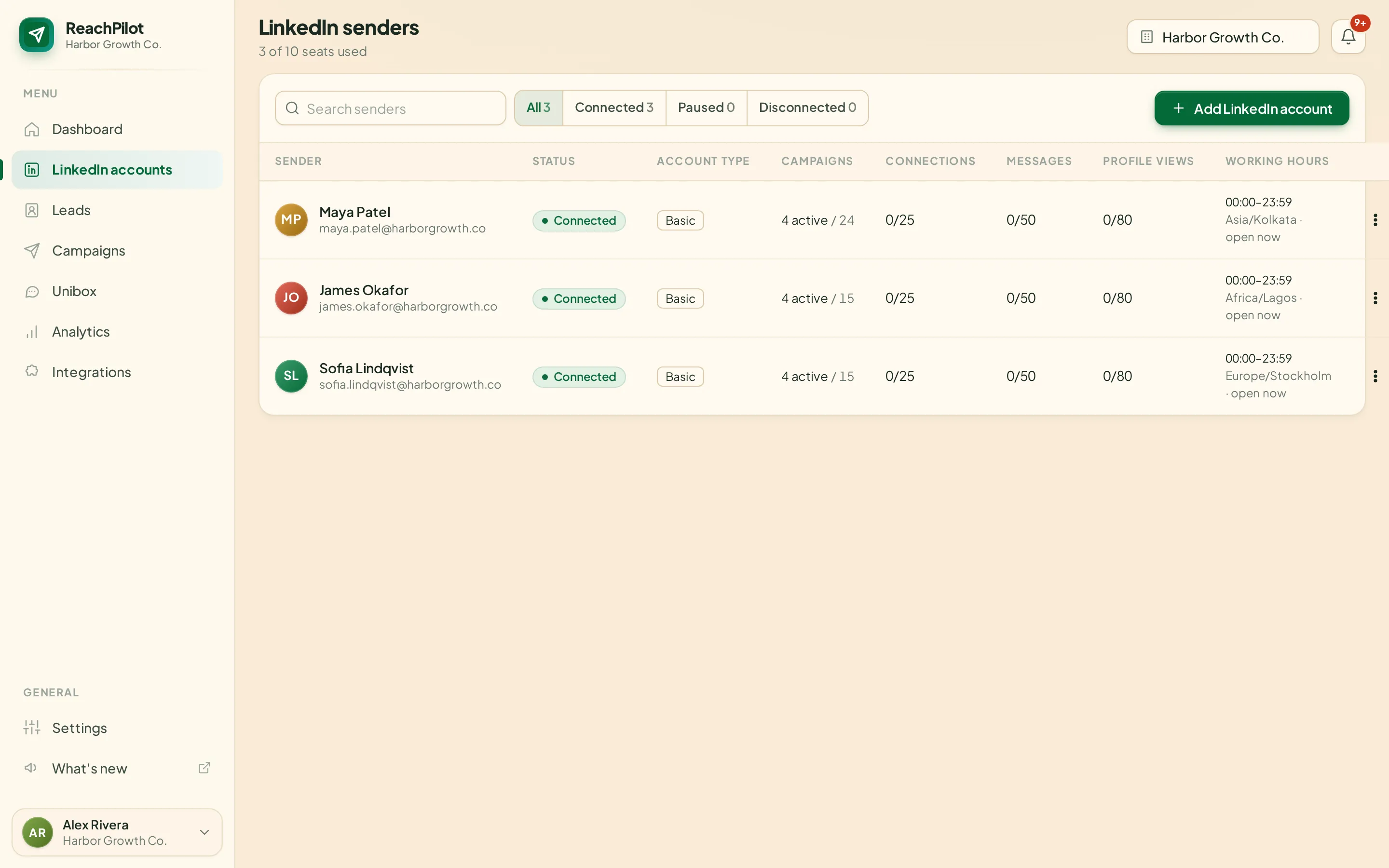Open row menu for James Okafor
The width and height of the screenshot is (1389, 868).
pyautogui.click(x=1375, y=298)
